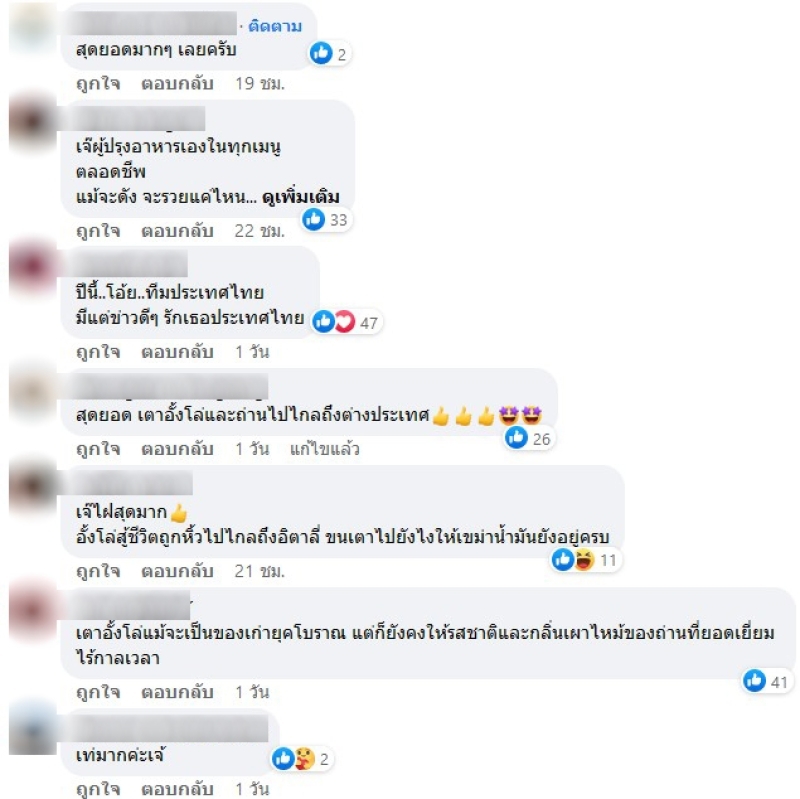Open like reactions on the 33-likes comment

click(x=314, y=219)
